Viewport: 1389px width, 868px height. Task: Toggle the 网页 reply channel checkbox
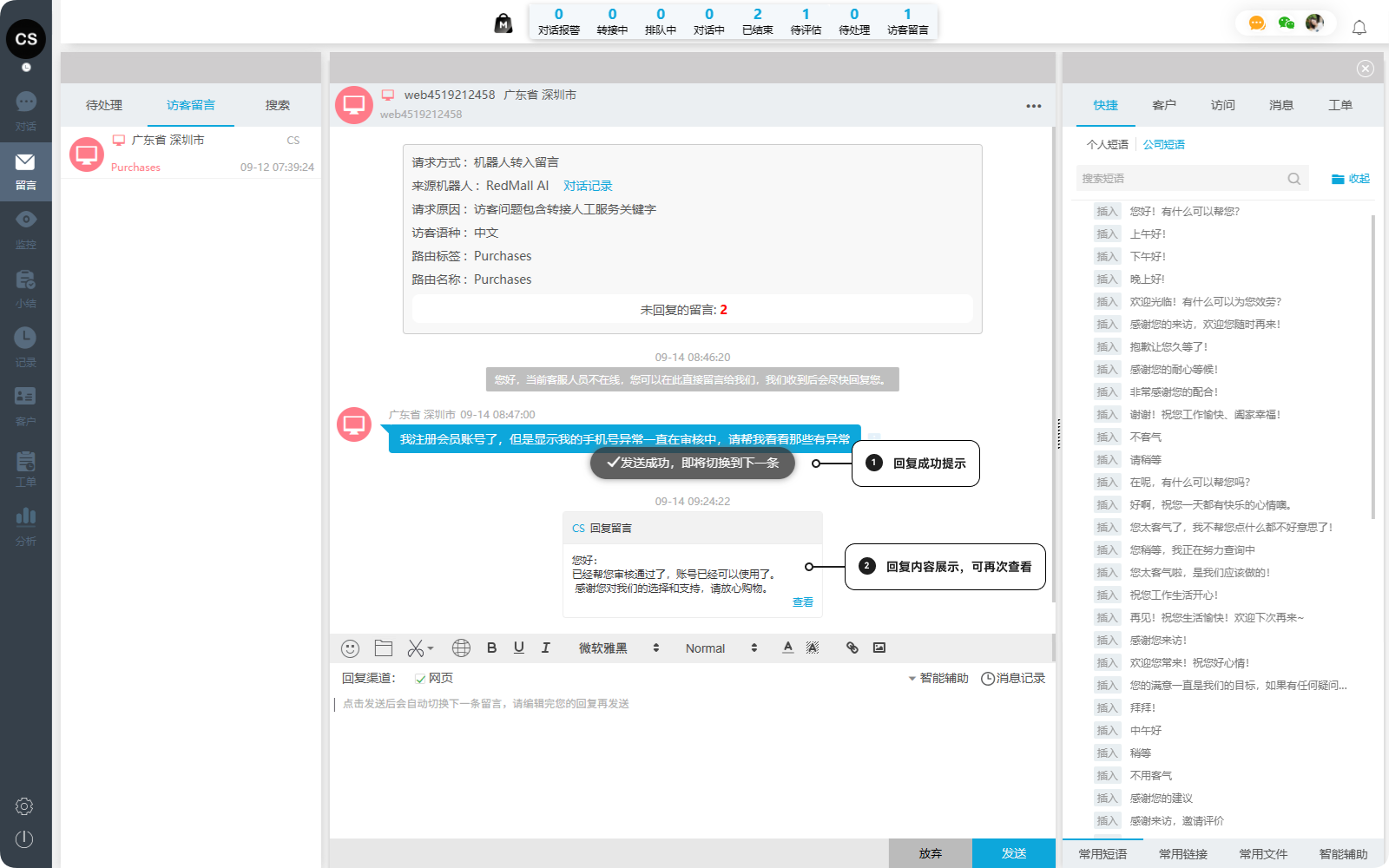pyautogui.click(x=420, y=679)
